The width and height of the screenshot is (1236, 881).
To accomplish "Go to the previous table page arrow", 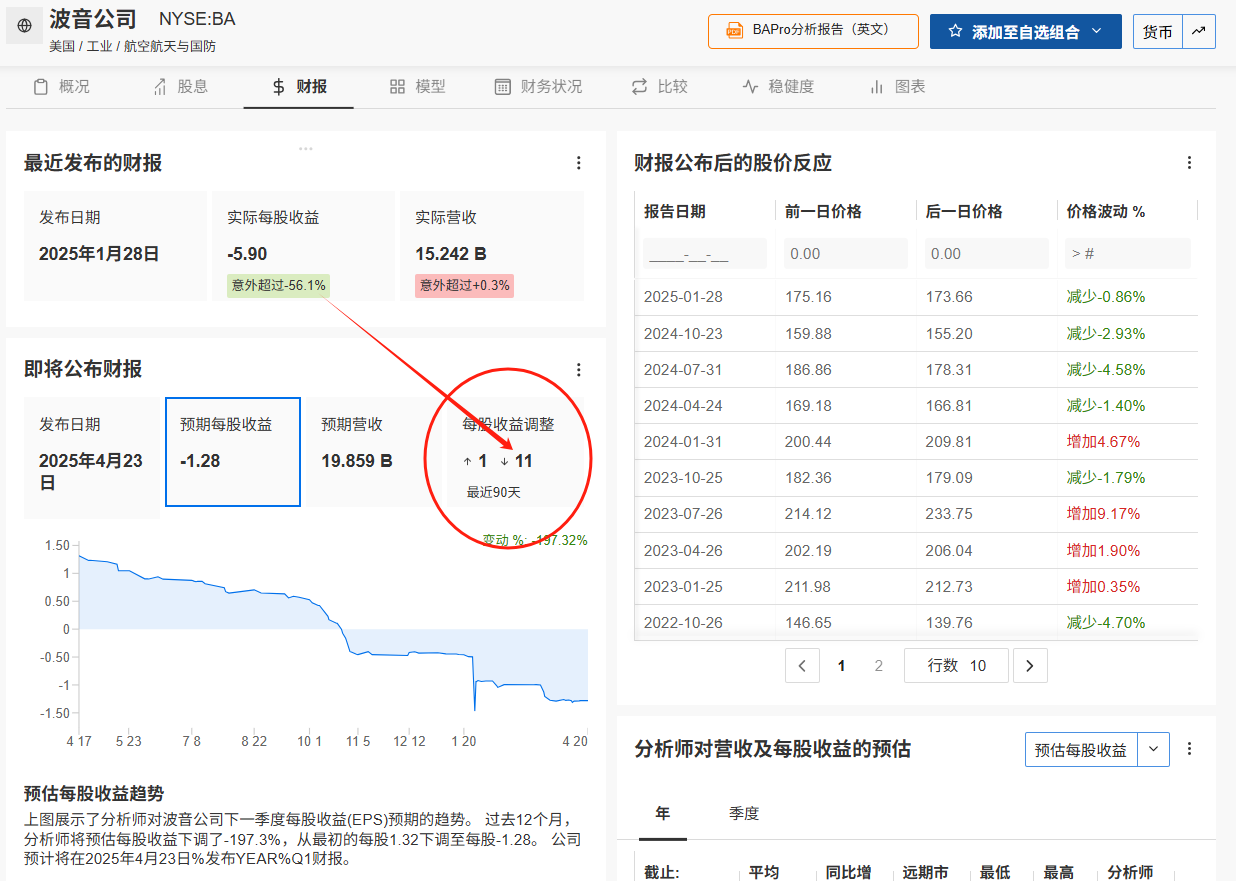I will [x=803, y=665].
